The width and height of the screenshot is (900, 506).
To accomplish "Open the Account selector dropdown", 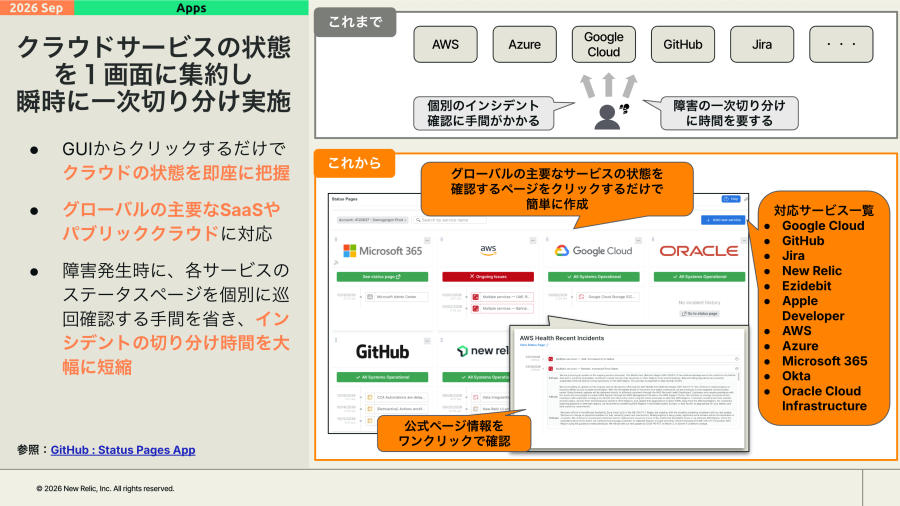I will point(373,220).
